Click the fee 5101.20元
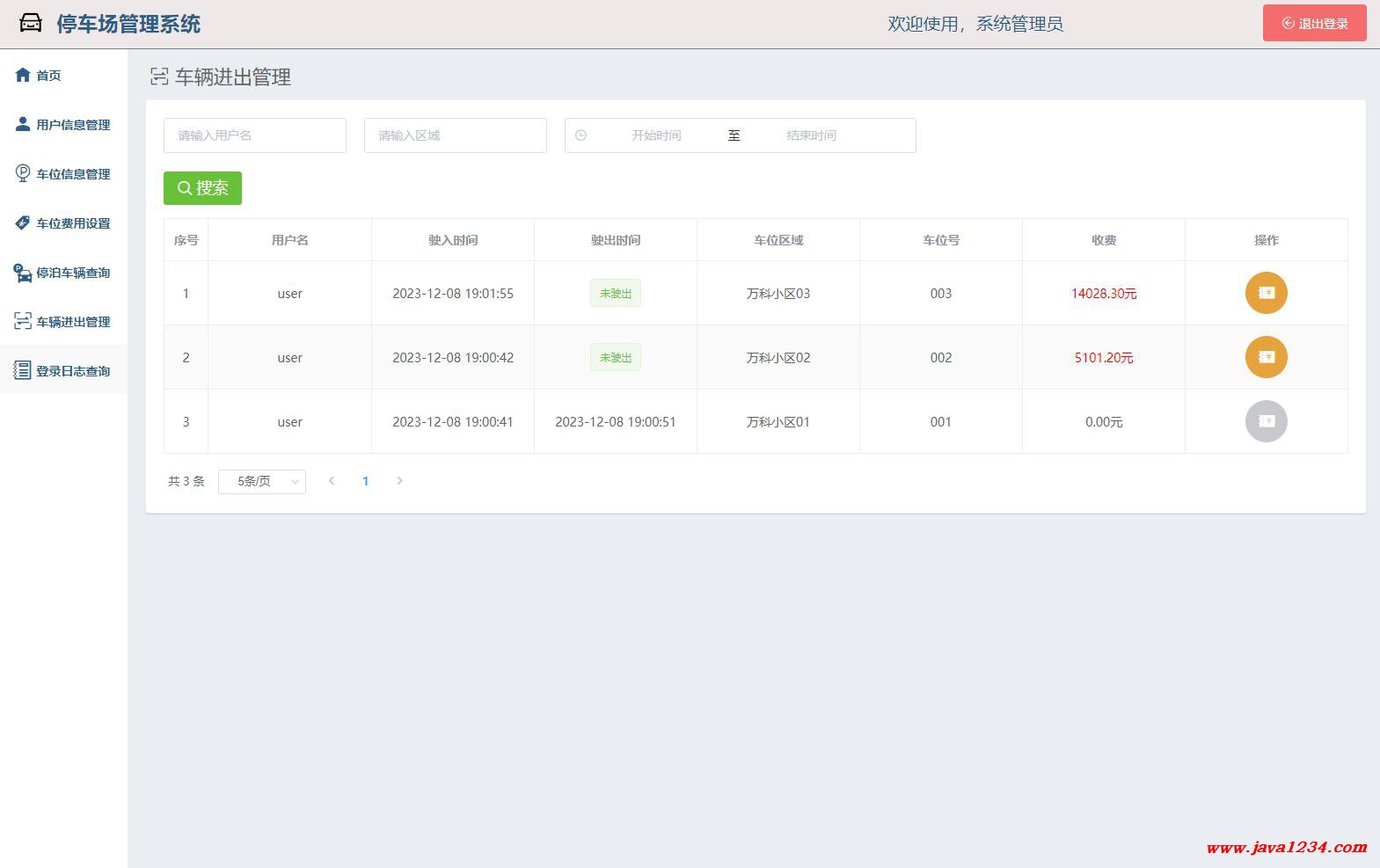This screenshot has width=1380, height=868. pyautogui.click(x=1104, y=358)
